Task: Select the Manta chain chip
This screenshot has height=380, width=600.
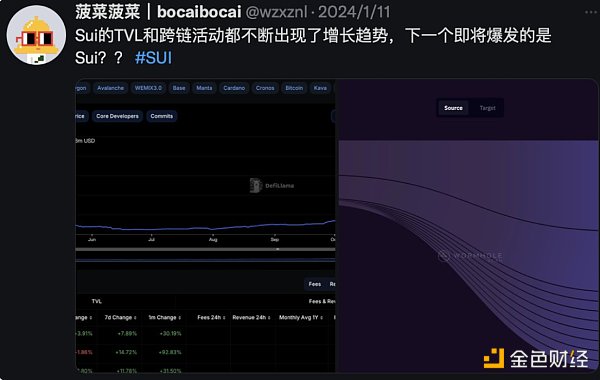Action: (x=204, y=88)
